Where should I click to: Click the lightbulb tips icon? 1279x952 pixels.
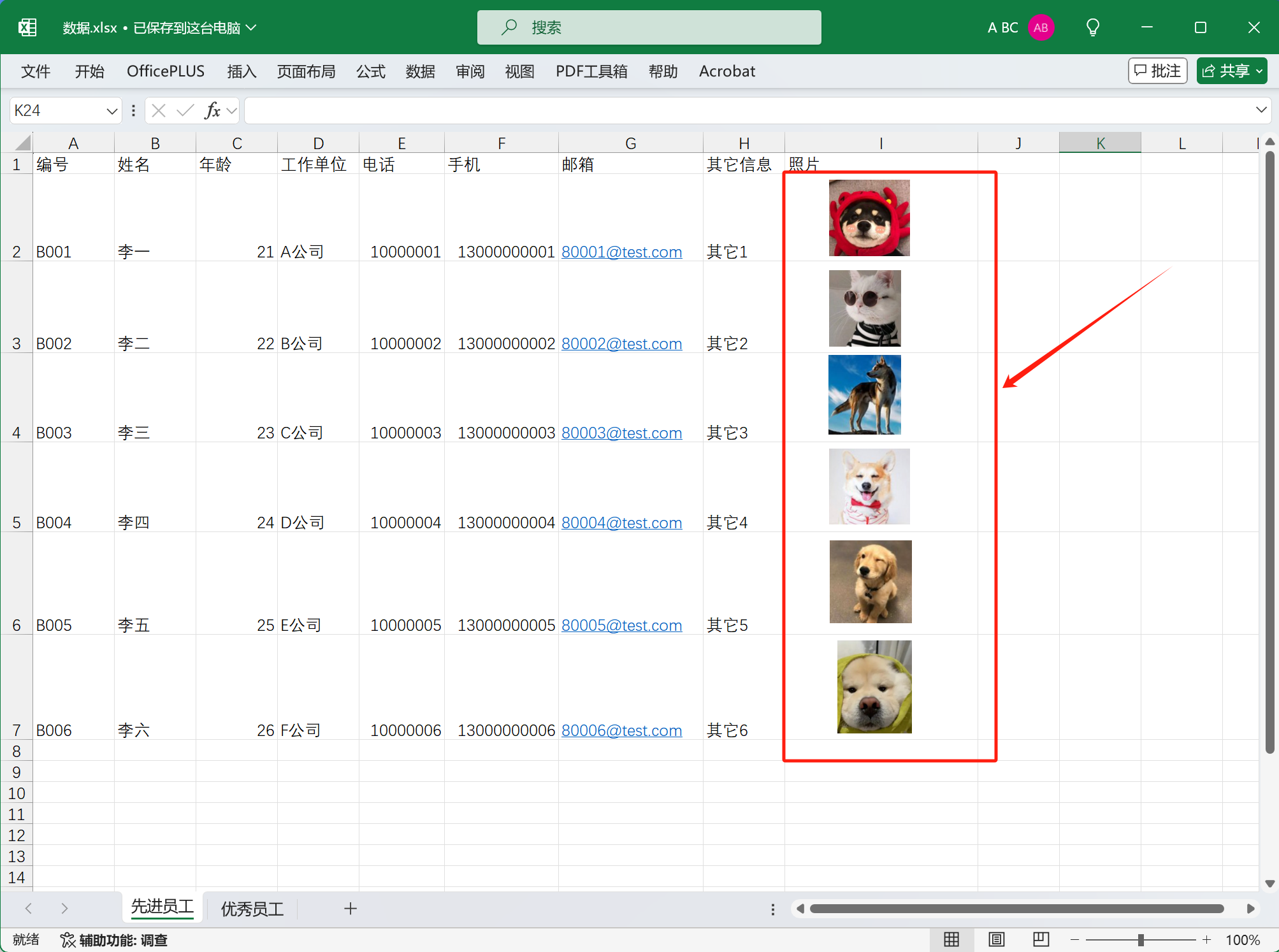1092,27
